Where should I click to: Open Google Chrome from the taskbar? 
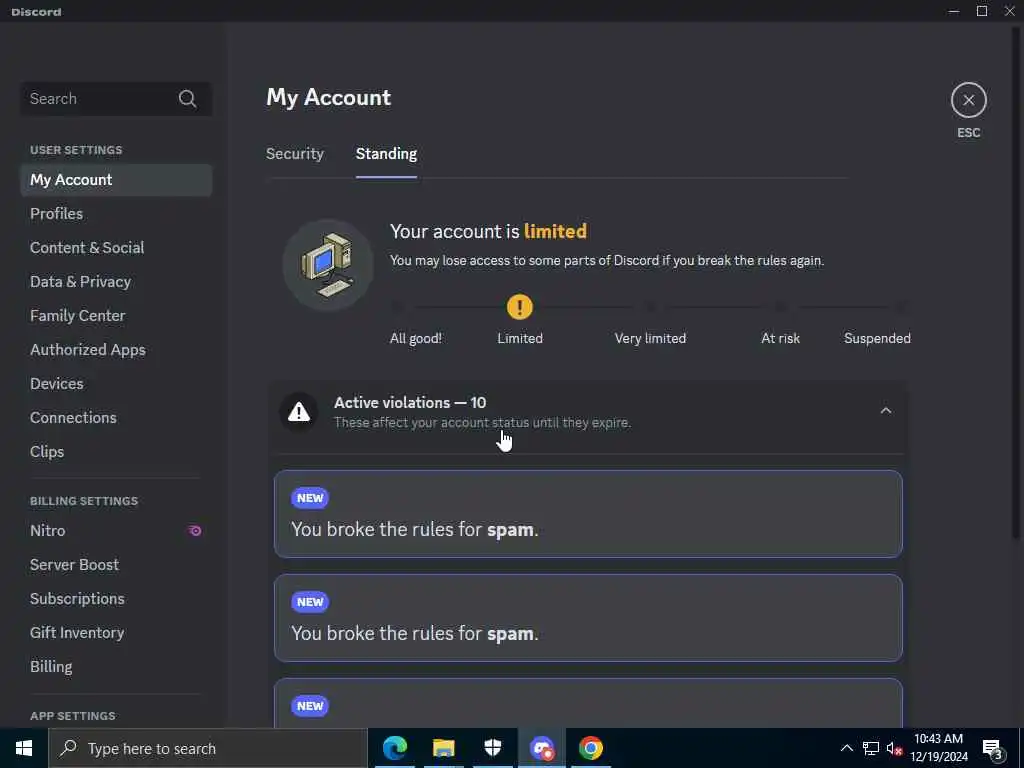click(x=590, y=748)
